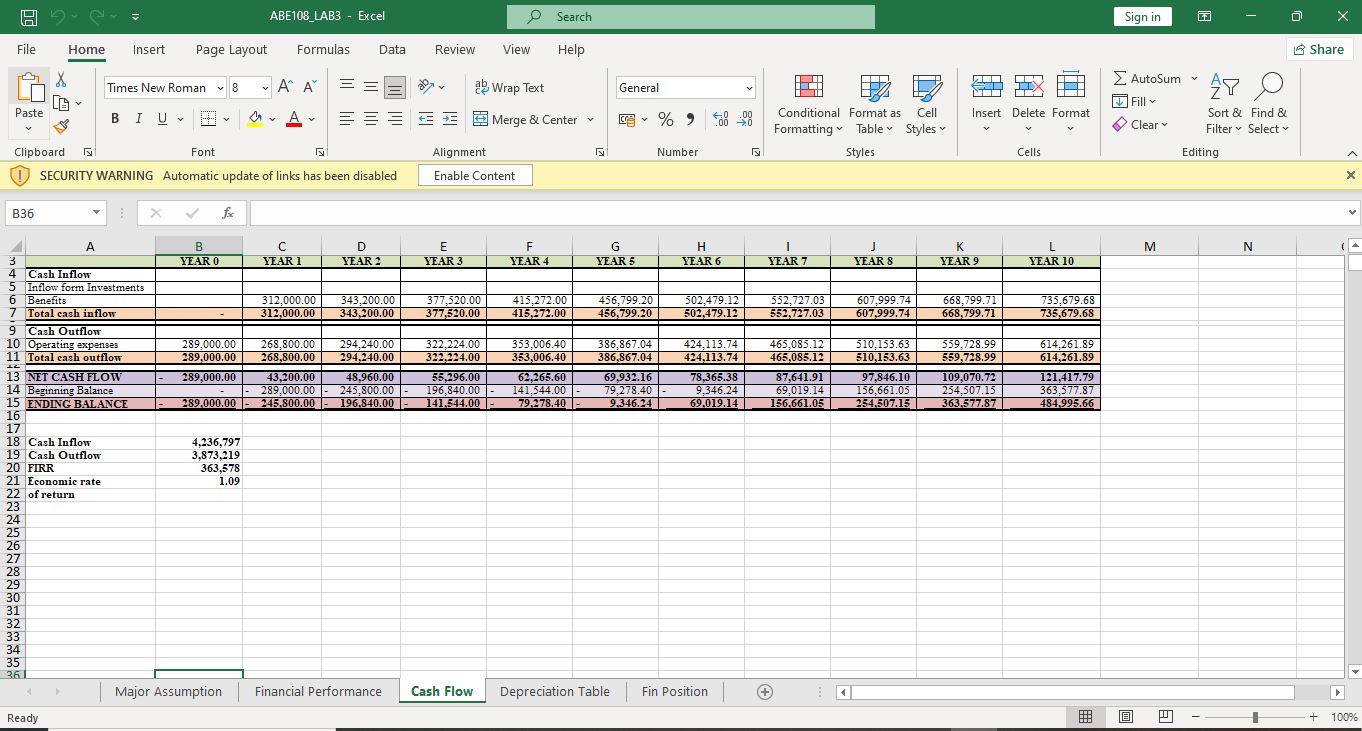Image resolution: width=1362 pixels, height=731 pixels.
Task: Open the Name Box dropdown arrow
Action: [x=94, y=213]
